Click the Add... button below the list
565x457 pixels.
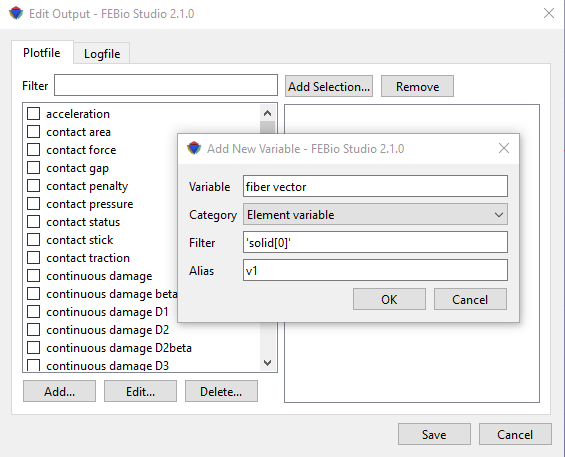[x=59, y=391]
